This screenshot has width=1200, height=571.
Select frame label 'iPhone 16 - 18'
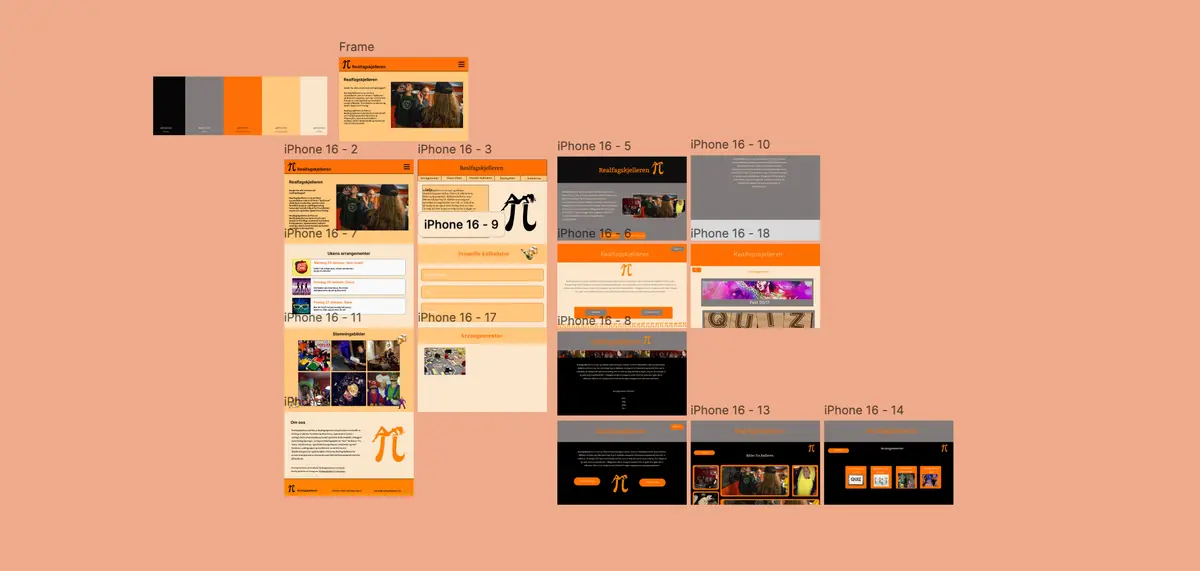click(730, 233)
